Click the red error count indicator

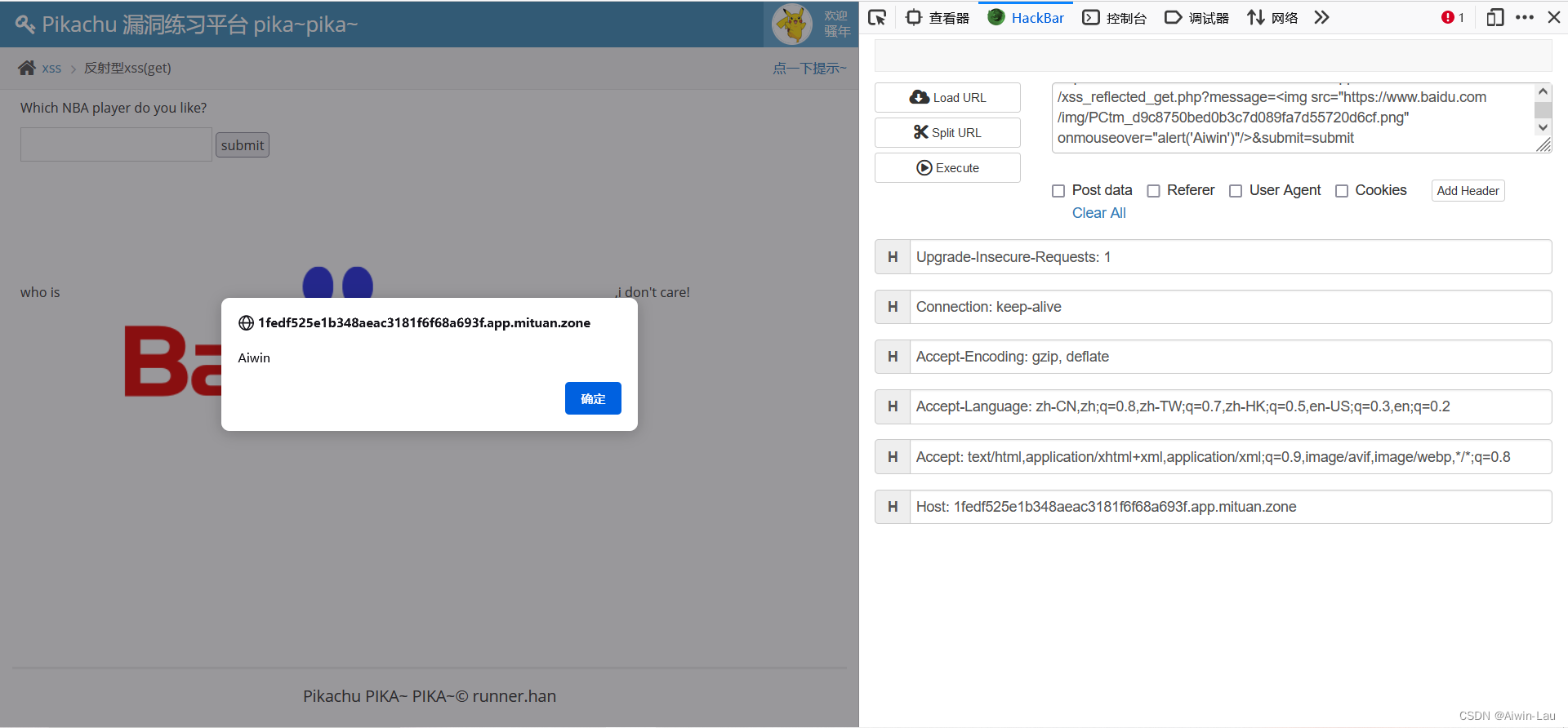[1453, 17]
